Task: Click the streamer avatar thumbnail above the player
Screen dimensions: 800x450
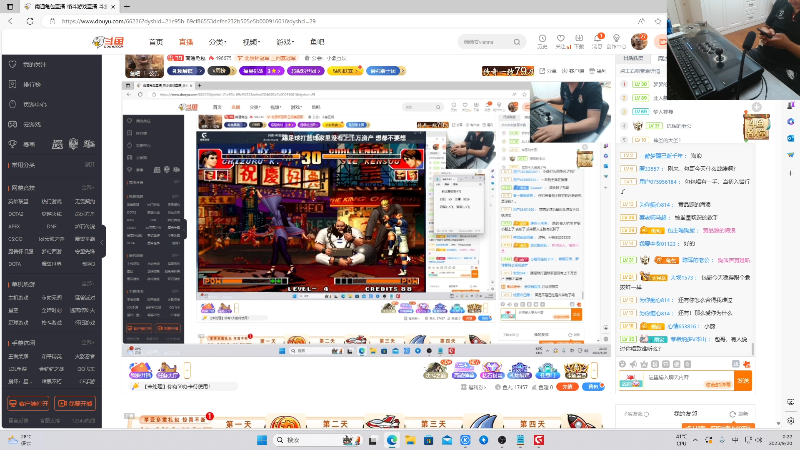Action: [144, 66]
